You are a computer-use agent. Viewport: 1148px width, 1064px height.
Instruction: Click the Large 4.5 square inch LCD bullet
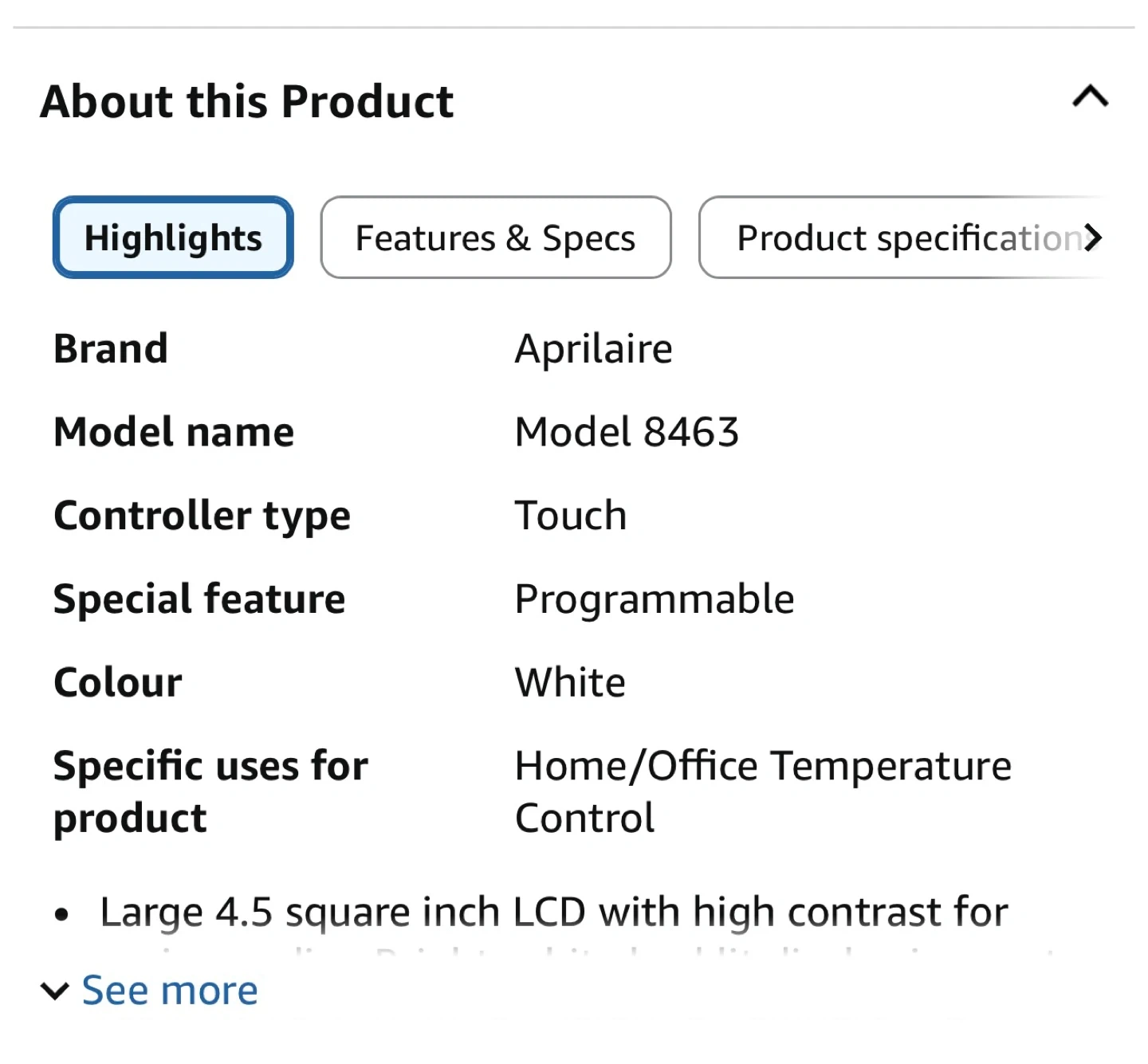[553, 912]
